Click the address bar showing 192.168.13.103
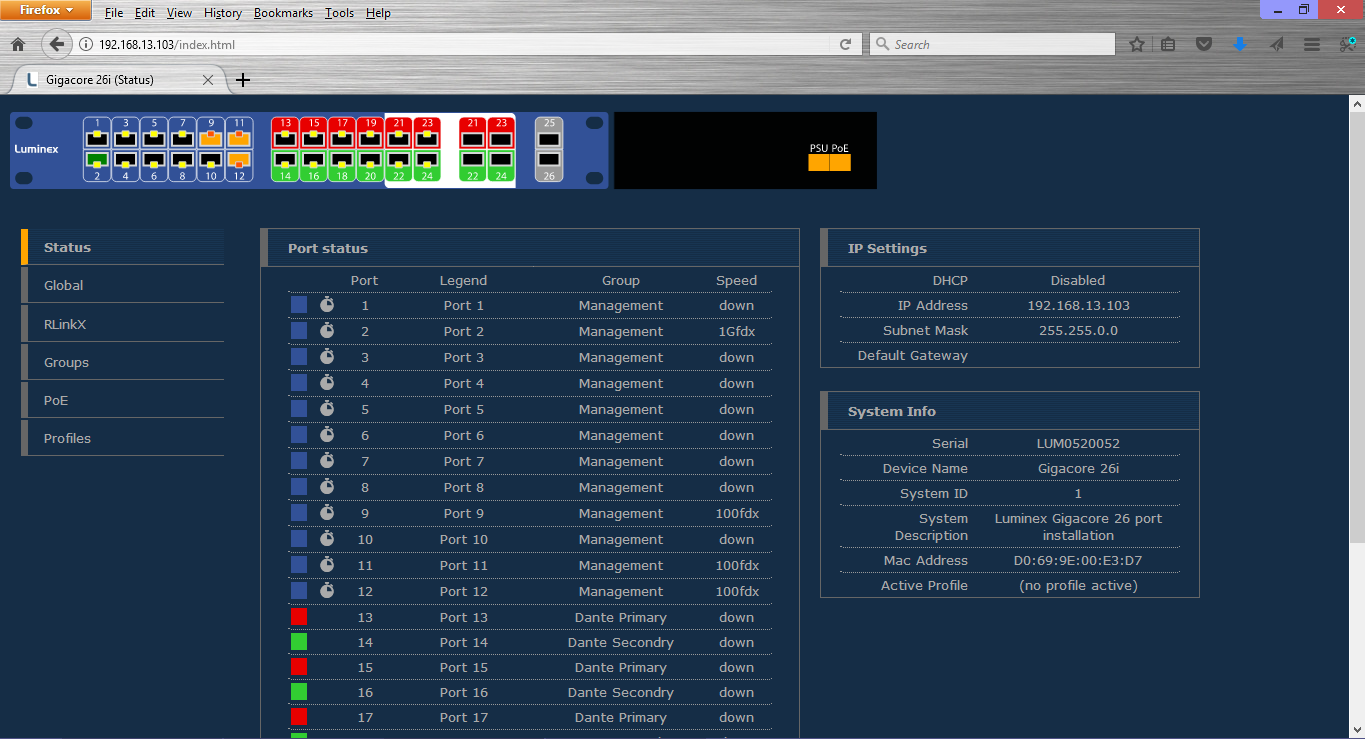This screenshot has height=739, width=1365. tap(455, 44)
